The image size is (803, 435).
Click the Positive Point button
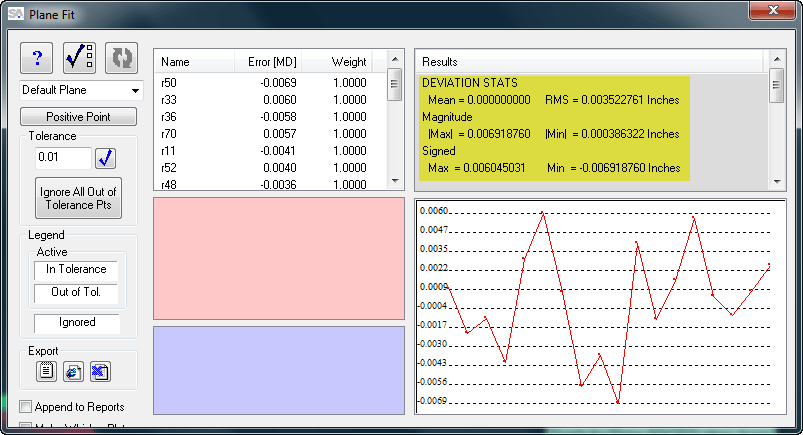78,117
